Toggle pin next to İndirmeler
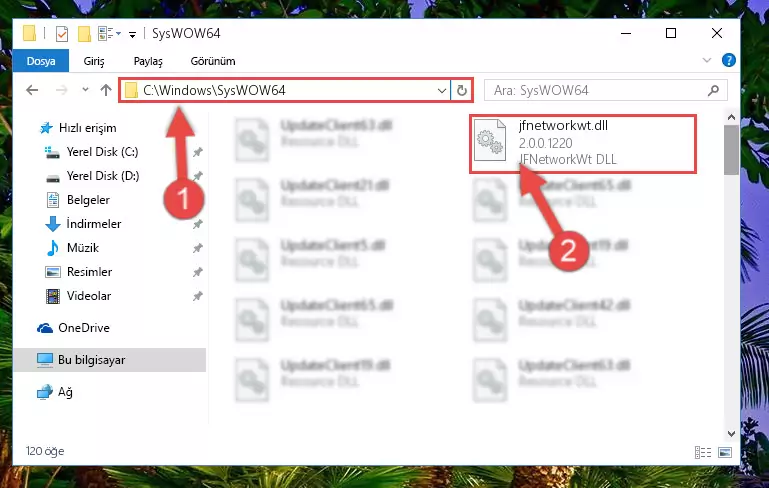The width and height of the screenshot is (769, 488). click(198, 224)
